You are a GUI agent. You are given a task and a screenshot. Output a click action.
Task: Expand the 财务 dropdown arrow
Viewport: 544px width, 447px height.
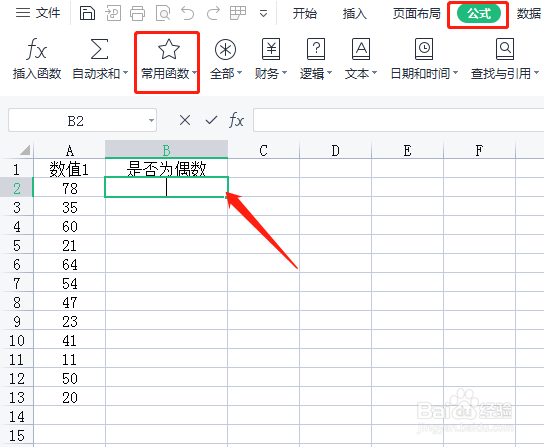point(284,73)
